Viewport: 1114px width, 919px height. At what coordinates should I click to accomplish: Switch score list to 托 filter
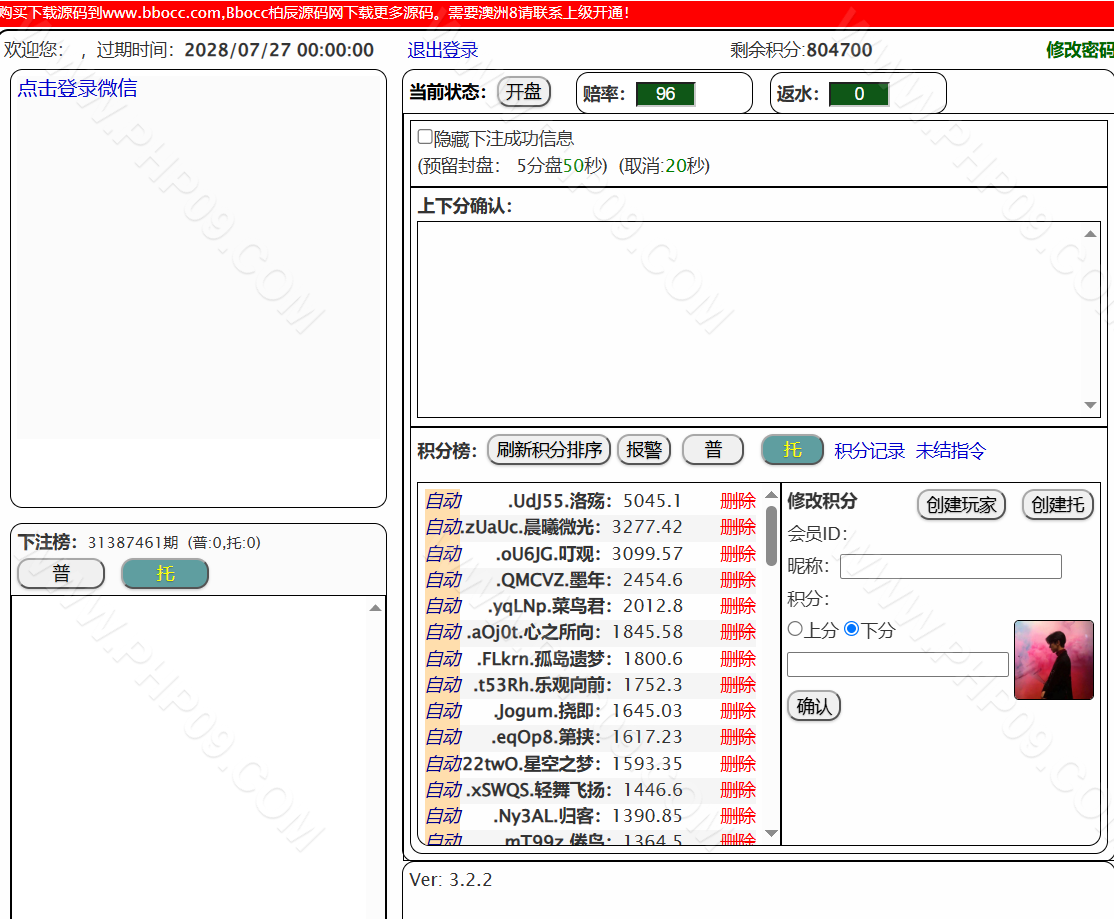click(791, 450)
